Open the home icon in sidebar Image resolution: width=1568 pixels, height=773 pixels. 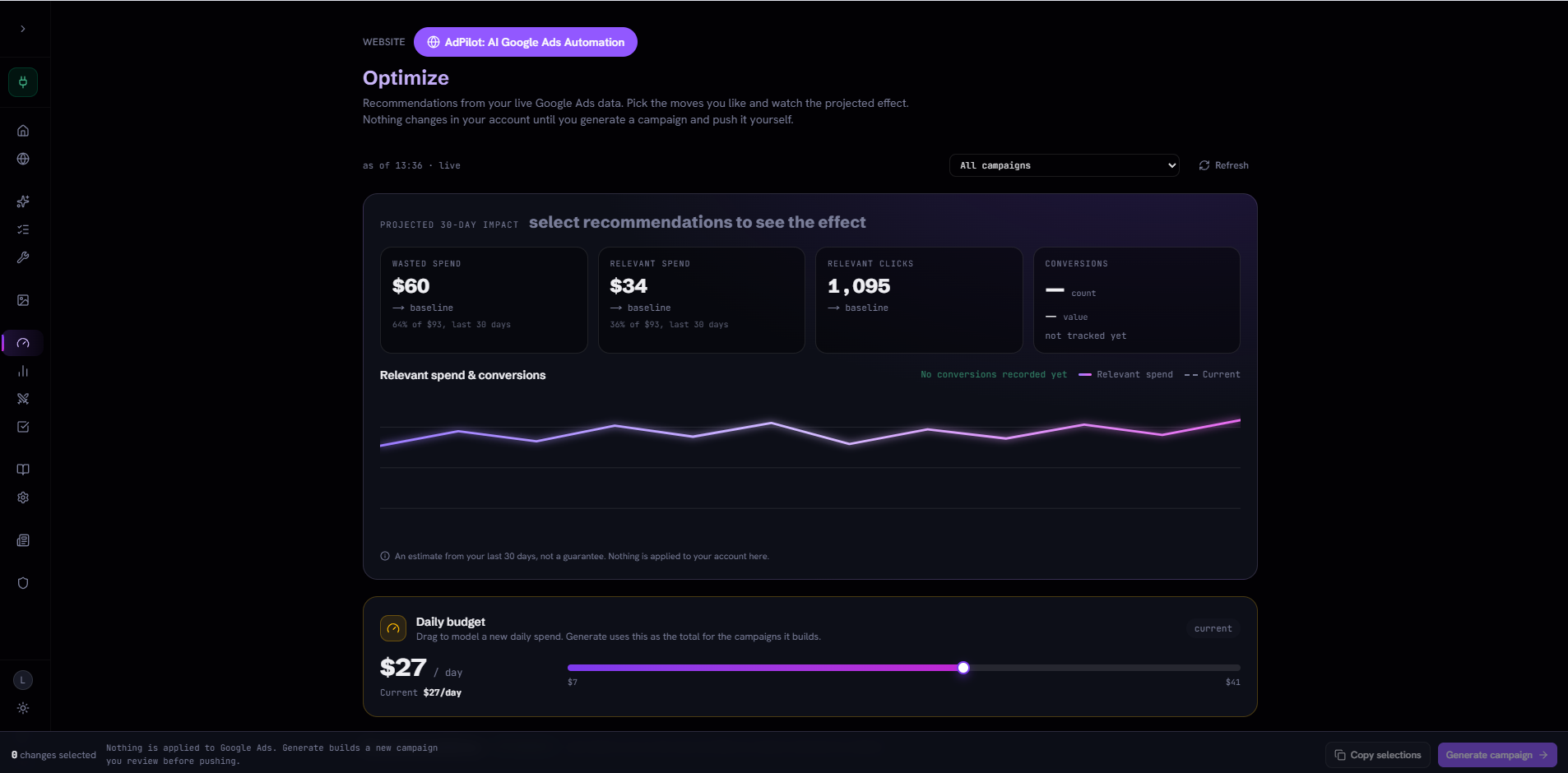point(23,131)
